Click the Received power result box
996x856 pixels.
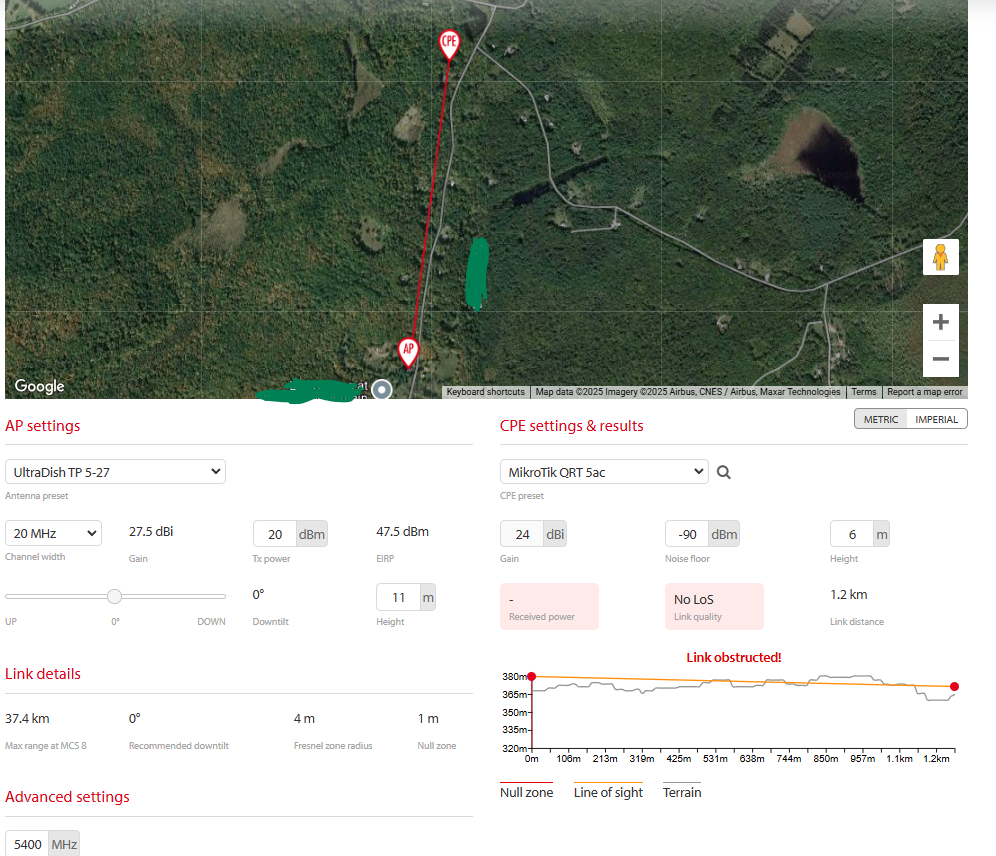coord(549,606)
